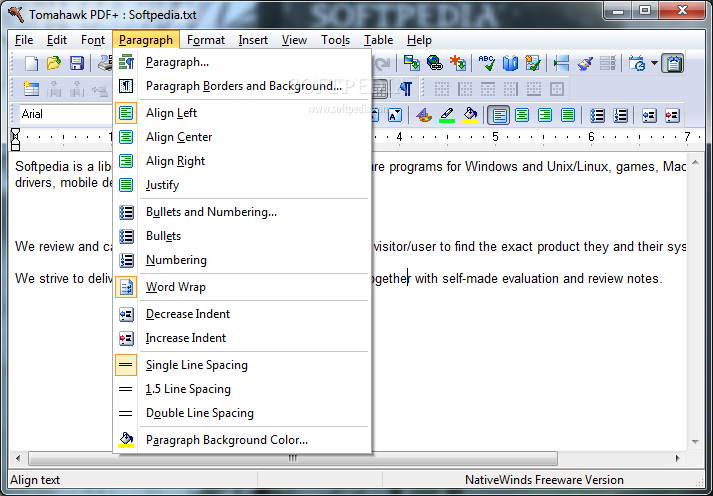Click the Save floppy disk icon

tap(77, 63)
